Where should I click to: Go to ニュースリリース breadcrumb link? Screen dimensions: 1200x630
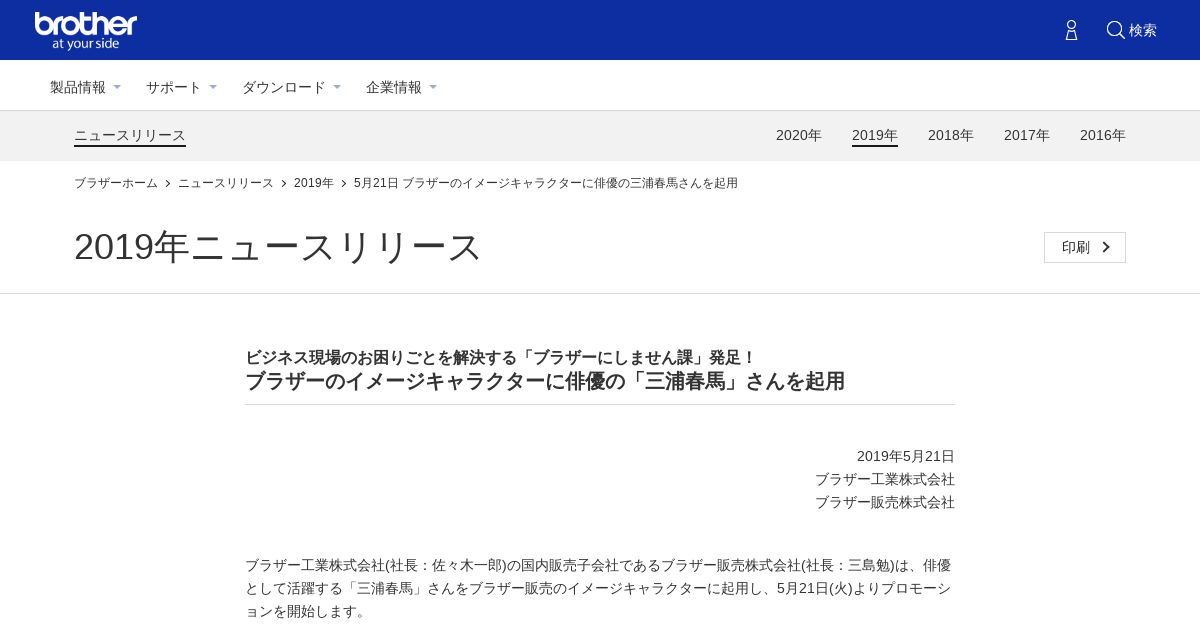point(226,183)
